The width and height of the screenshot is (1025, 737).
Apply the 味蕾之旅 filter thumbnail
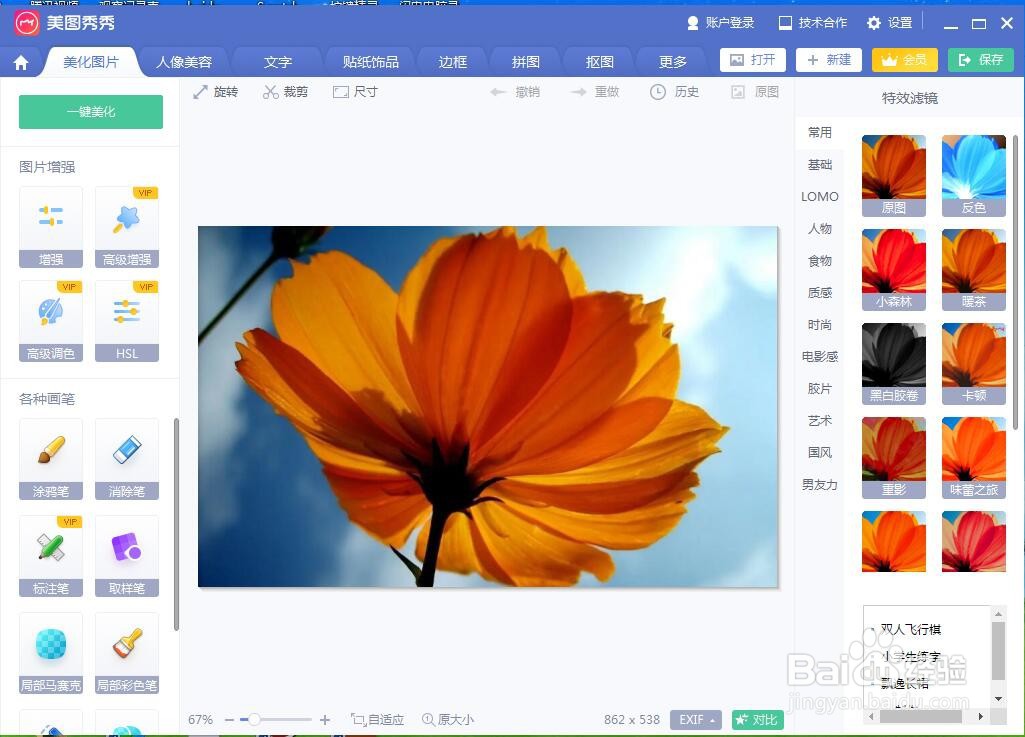(x=973, y=458)
